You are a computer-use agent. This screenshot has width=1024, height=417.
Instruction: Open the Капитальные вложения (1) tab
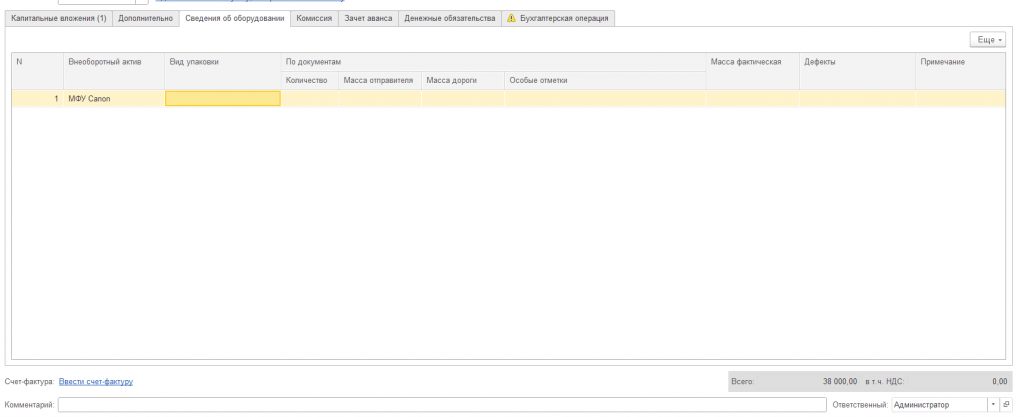(x=59, y=18)
